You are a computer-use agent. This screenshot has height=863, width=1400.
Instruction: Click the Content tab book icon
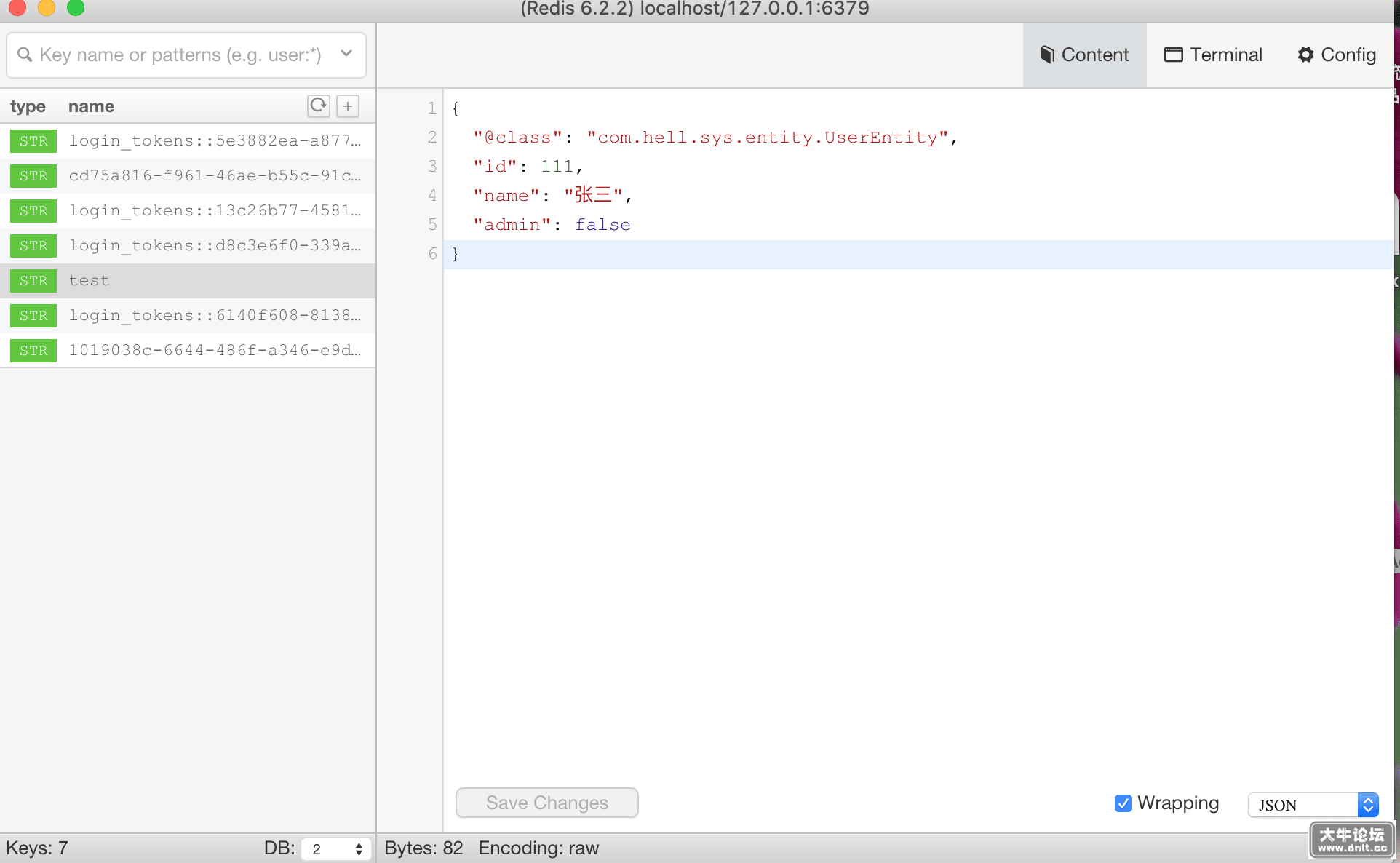point(1047,55)
